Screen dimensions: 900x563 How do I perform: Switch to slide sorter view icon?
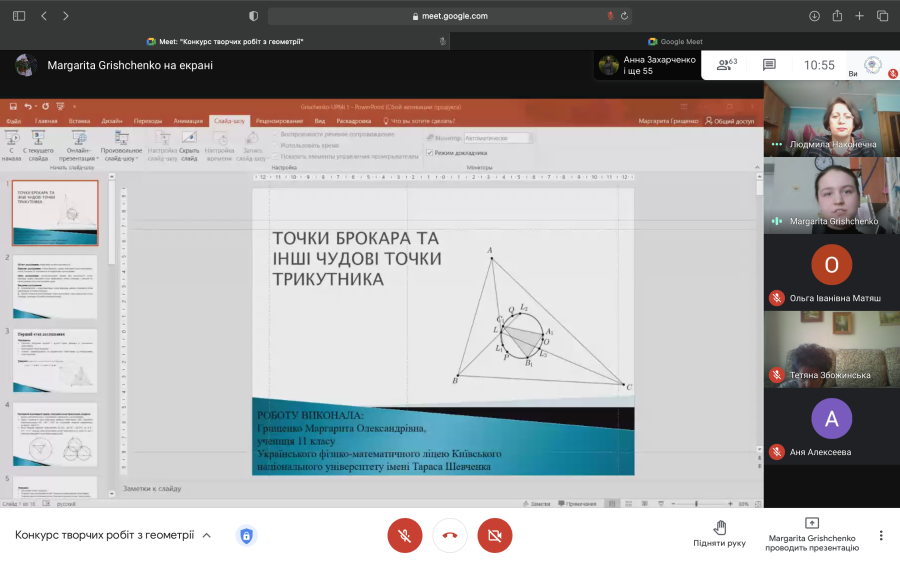629,504
